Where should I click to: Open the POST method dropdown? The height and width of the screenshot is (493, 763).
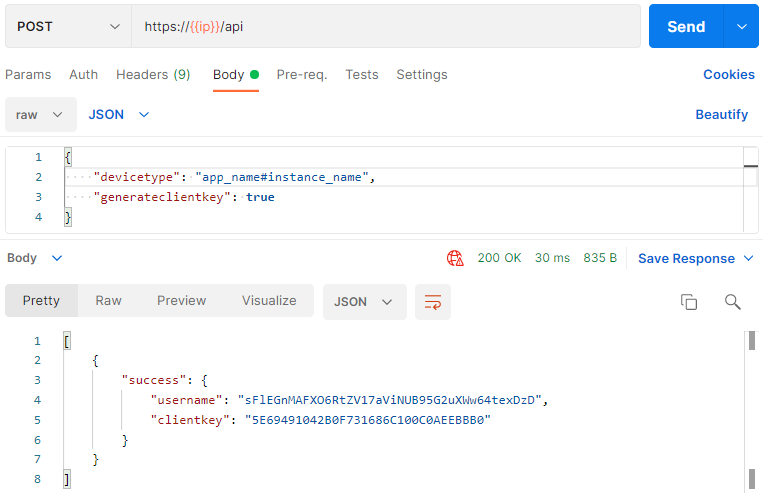point(67,27)
